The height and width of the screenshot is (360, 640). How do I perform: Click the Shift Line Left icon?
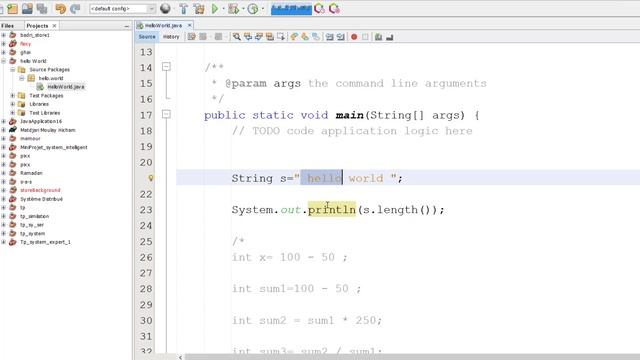point(329,37)
